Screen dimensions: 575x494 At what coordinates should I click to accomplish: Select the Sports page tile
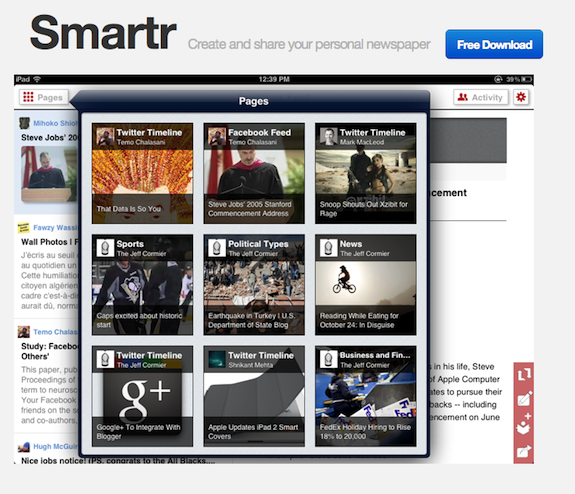pyautogui.click(x=142, y=285)
